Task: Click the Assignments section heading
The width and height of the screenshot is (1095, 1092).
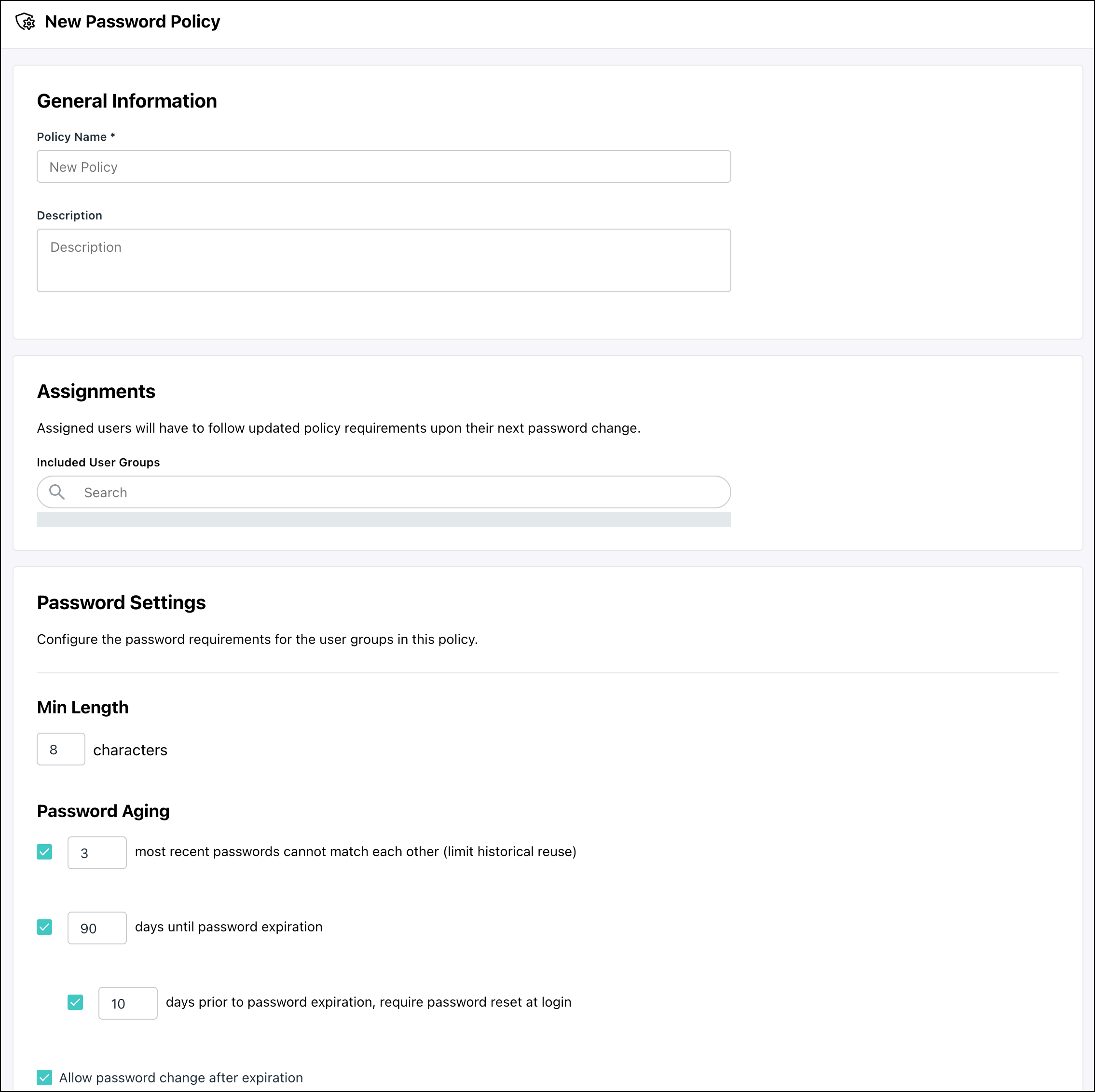Action: pos(96,391)
